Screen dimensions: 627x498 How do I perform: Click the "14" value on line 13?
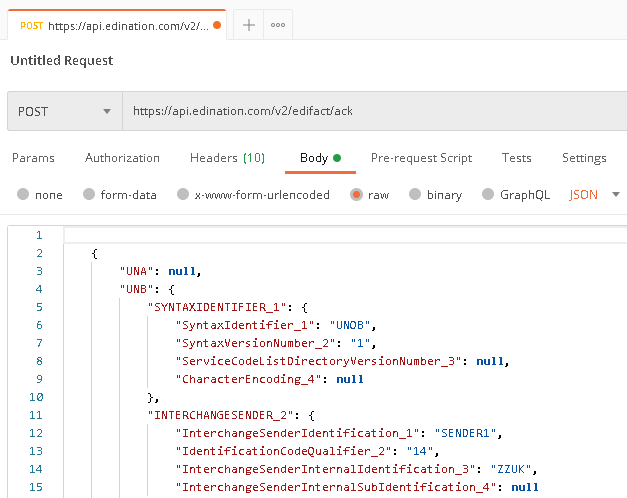(x=420, y=451)
